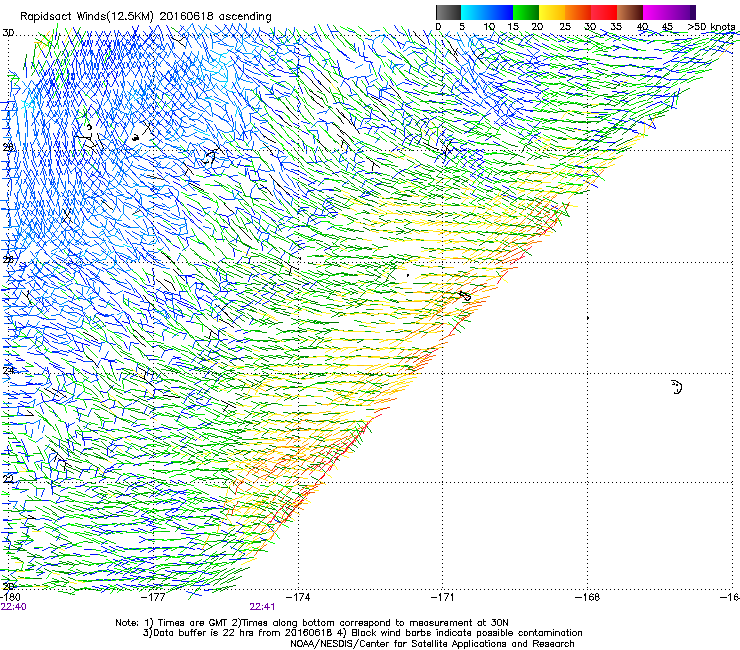Click the green 15-20 knots legend swatch

pyautogui.click(x=526, y=12)
